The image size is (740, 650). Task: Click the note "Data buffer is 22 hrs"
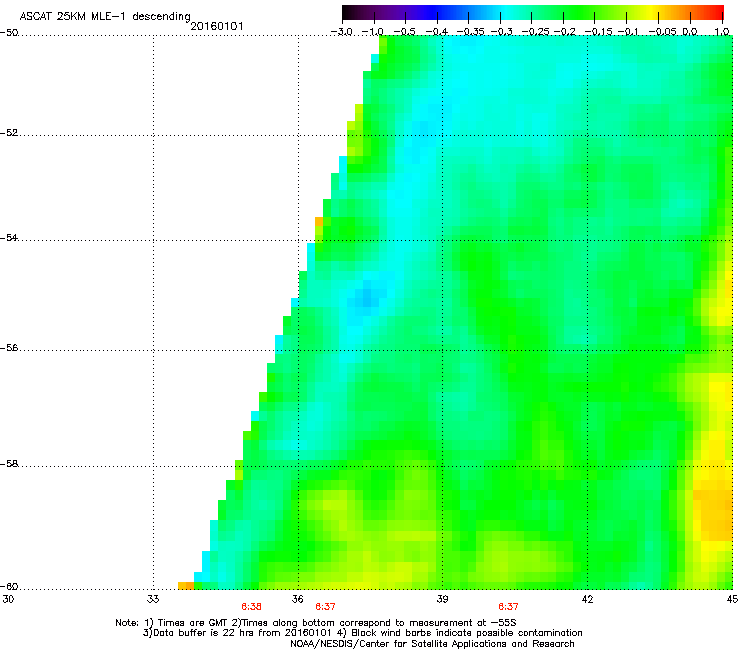196,633
